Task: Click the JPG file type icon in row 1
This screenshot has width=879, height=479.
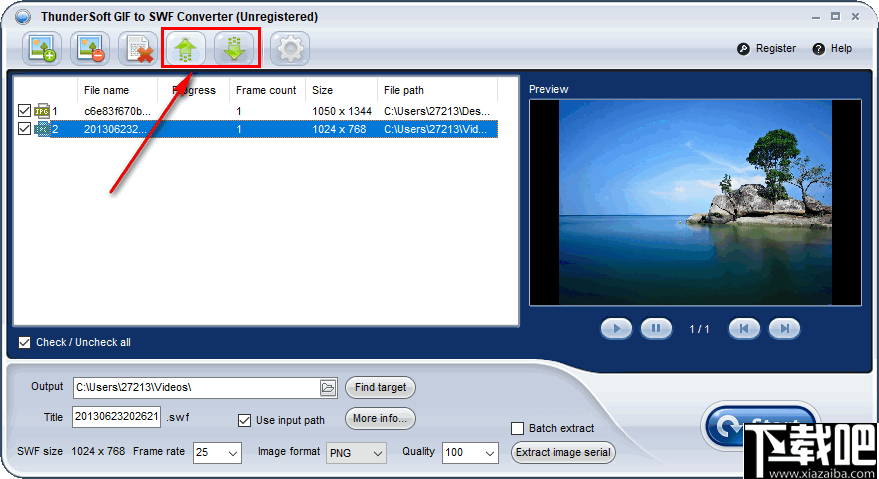Action: 42,111
